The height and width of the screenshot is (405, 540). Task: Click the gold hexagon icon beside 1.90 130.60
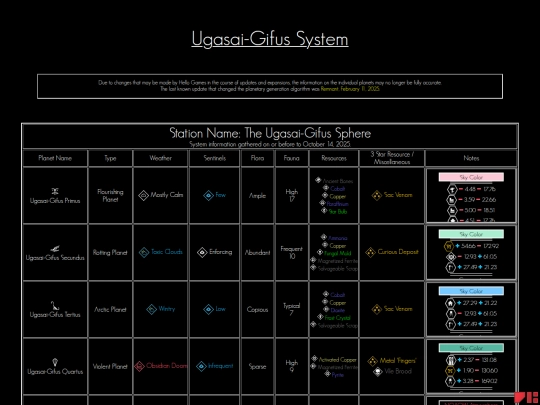(450, 371)
